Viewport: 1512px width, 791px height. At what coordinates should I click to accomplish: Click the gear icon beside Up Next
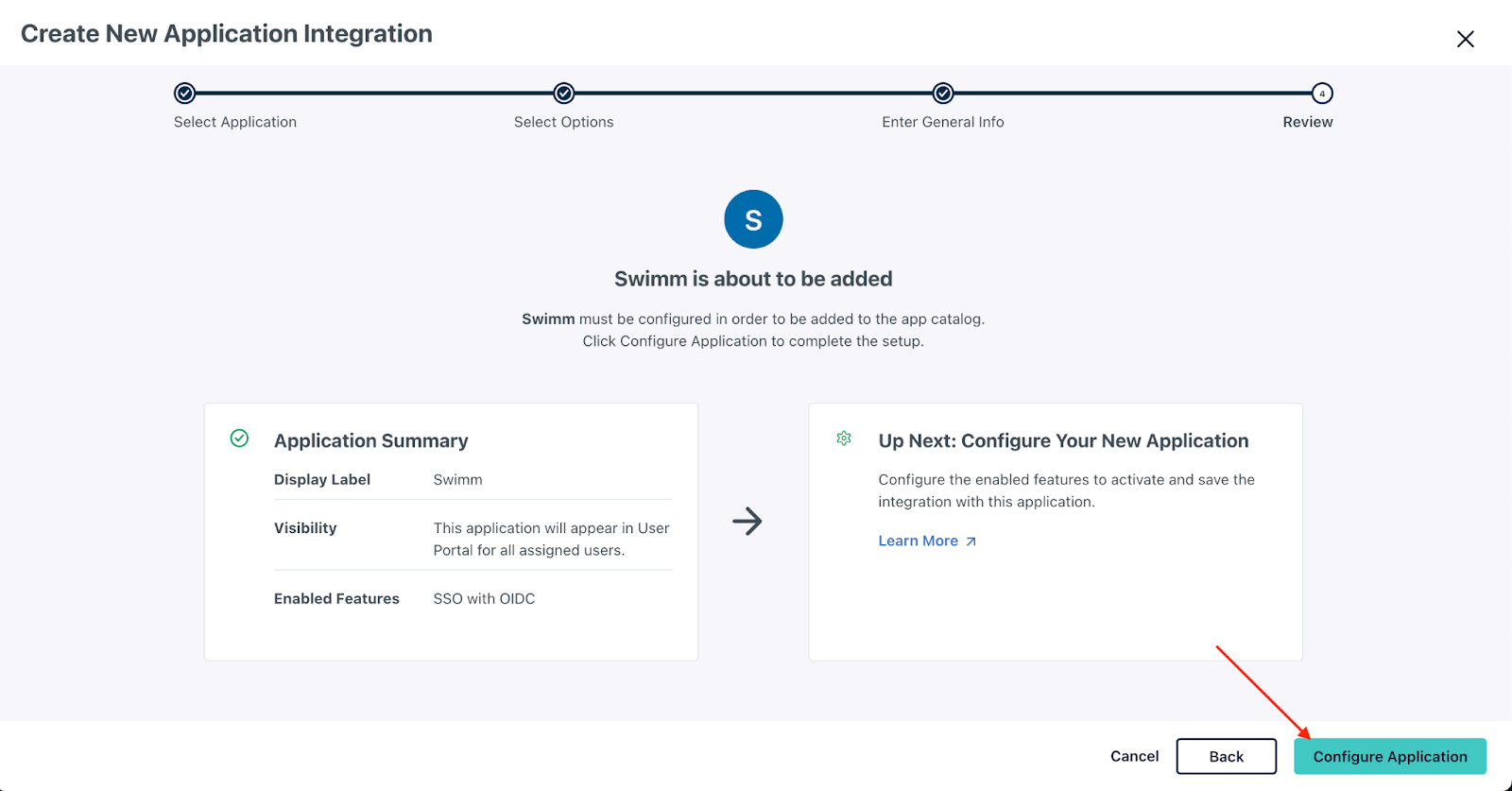click(x=844, y=438)
